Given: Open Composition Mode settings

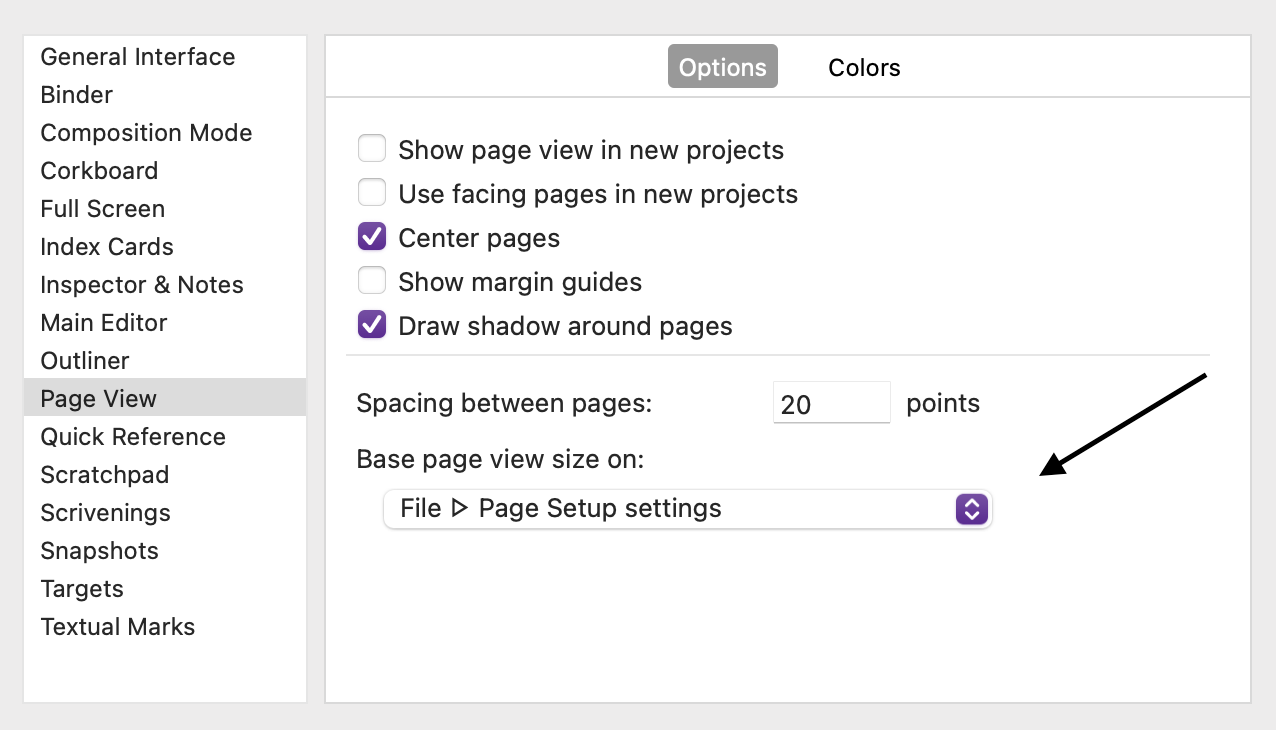Looking at the screenshot, I should tap(165, 133).
